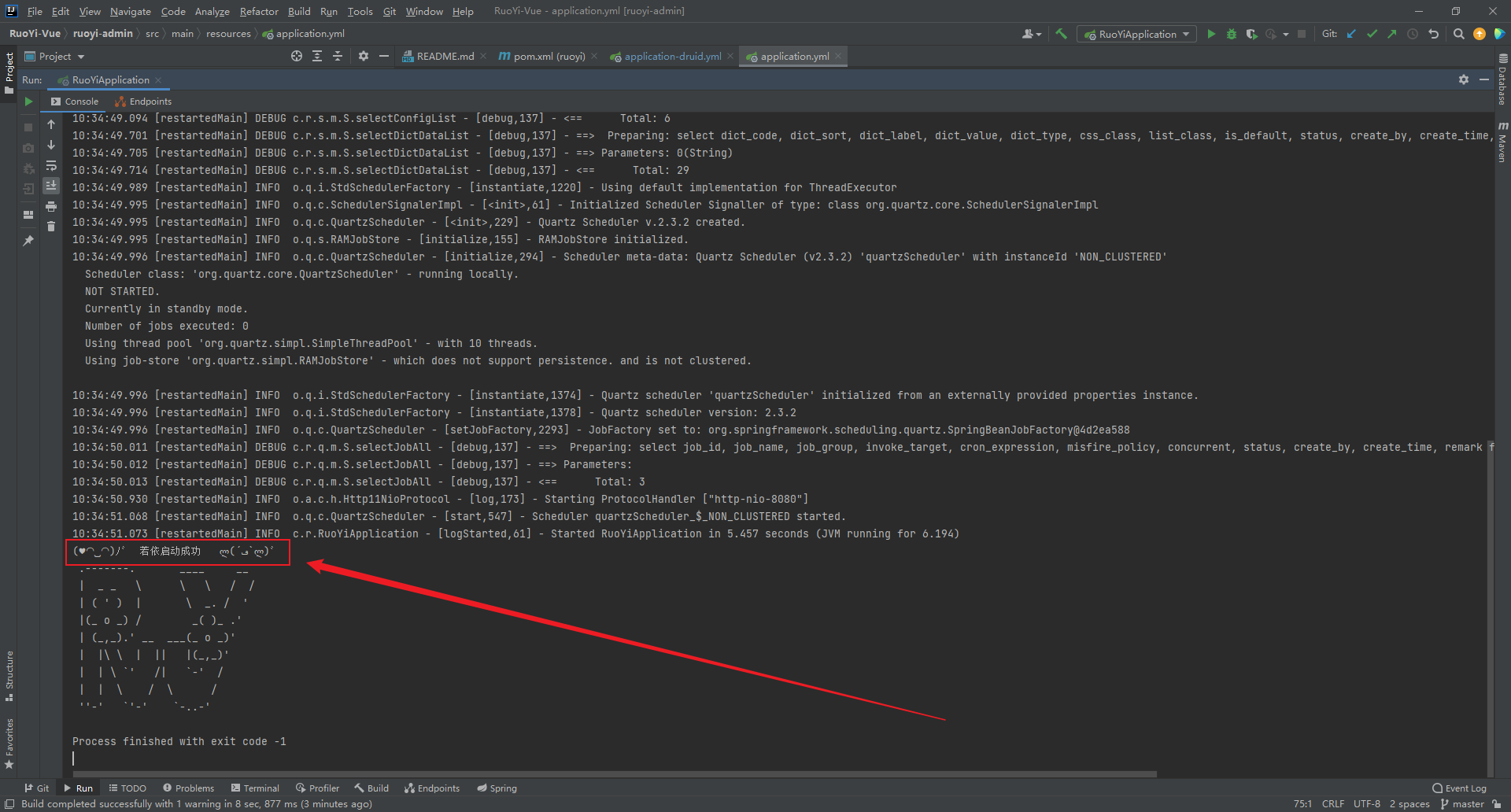Toggle the Database side tool window
Screen dimensions: 1511x812
coord(1502,79)
